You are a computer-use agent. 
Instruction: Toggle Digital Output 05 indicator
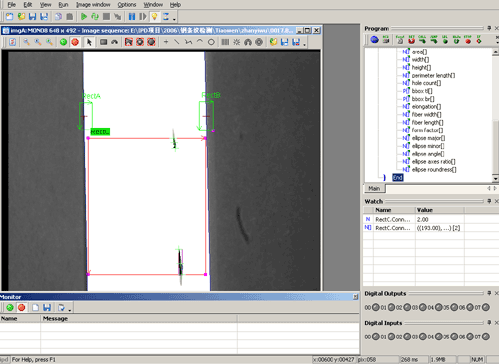pyautogui.click(x=454, y=307)
